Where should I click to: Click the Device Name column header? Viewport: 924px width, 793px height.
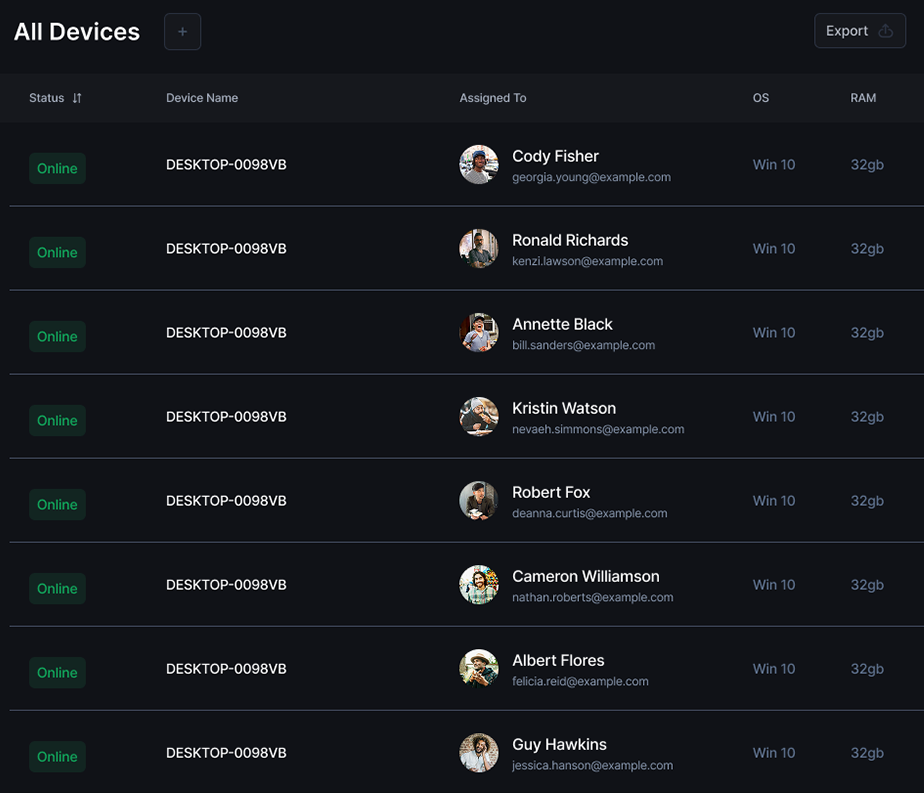click(202, 98)
